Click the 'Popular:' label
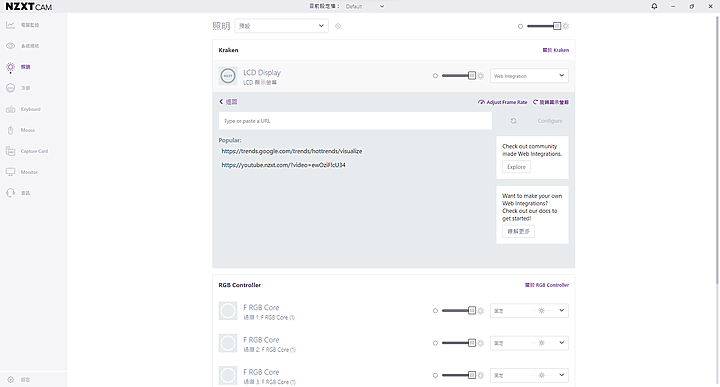The height and width of the screenshot is (387, 720). coord(230,140)
